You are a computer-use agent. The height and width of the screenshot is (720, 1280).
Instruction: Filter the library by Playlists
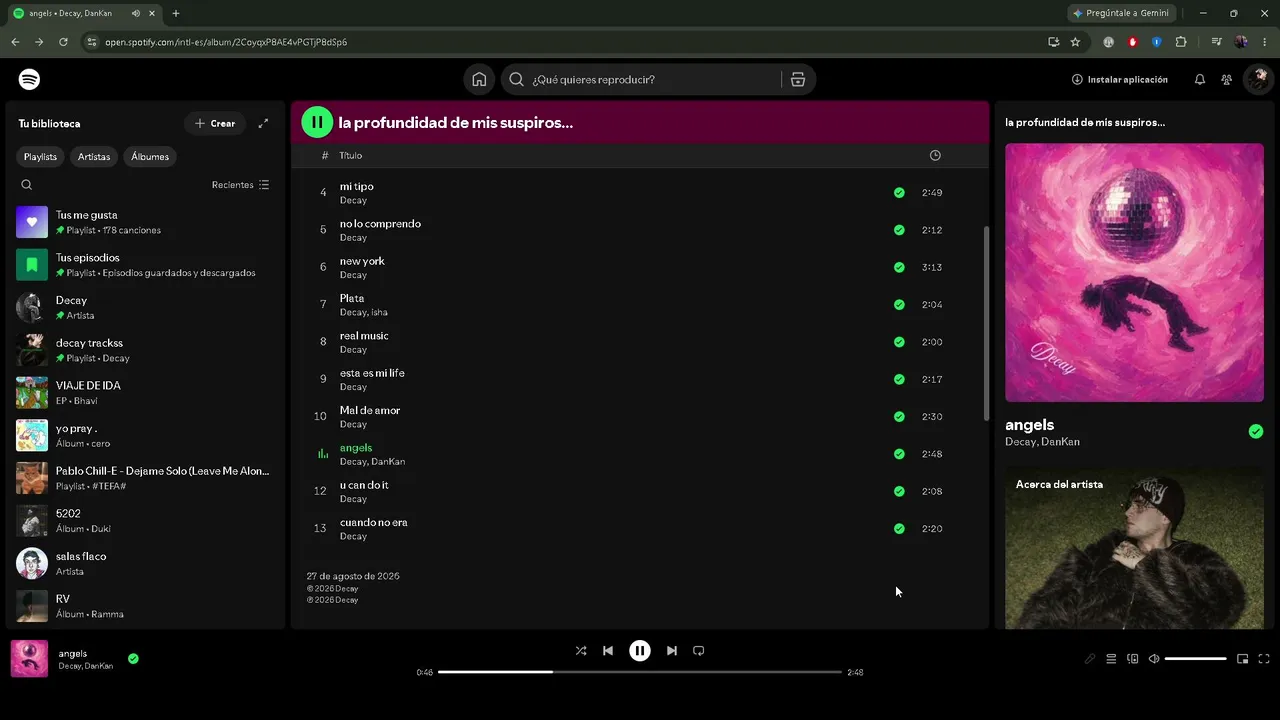(41, 157)
